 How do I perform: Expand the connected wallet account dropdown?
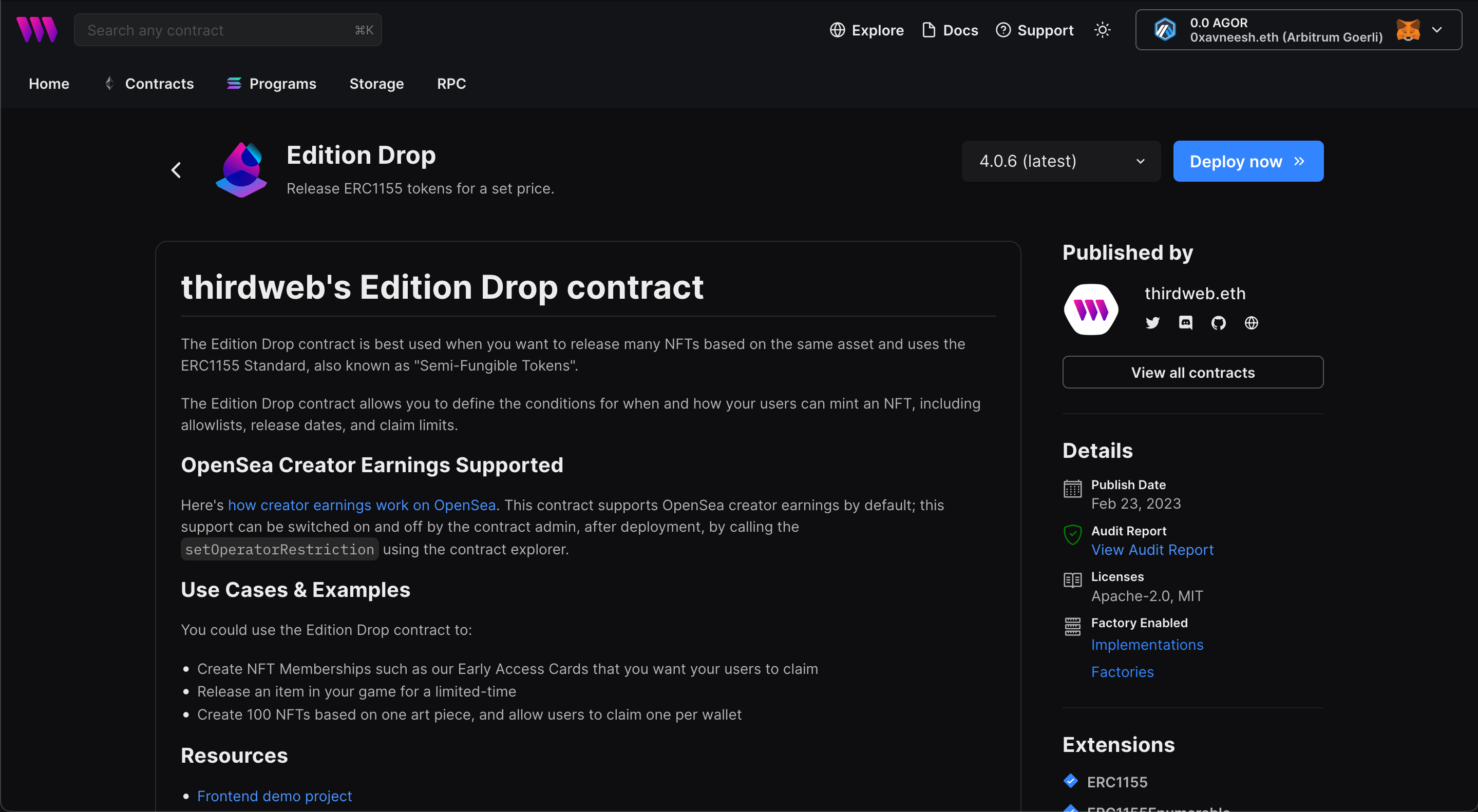(1438, 29)
